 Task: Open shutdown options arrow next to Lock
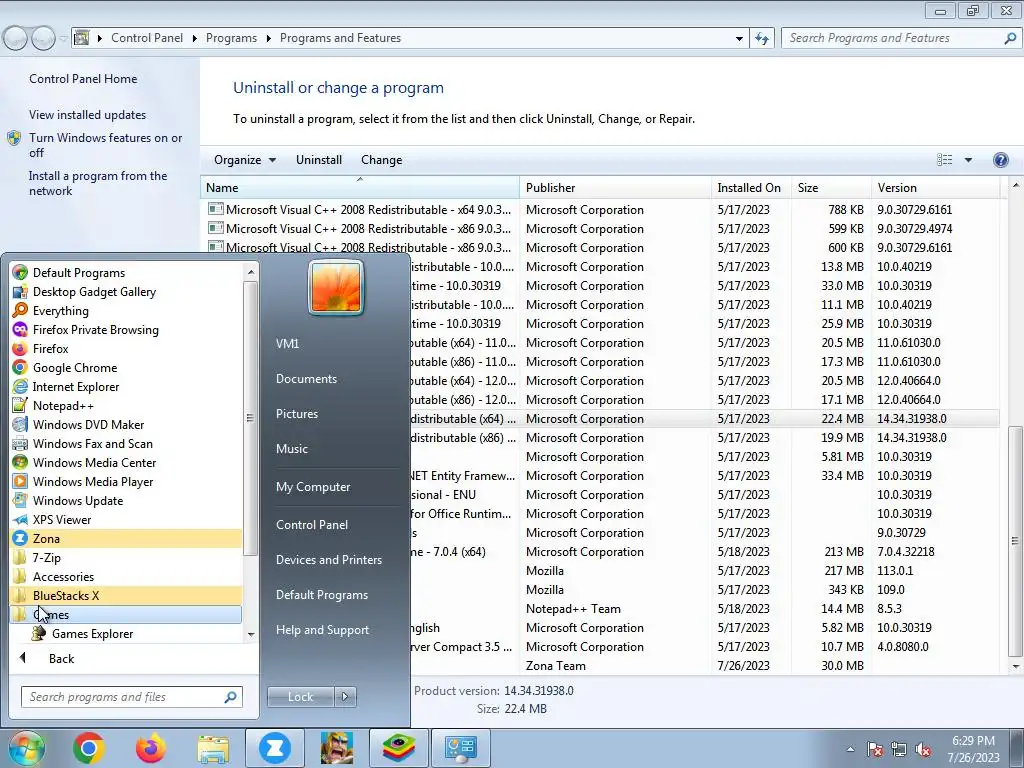(x=345, y=697)
